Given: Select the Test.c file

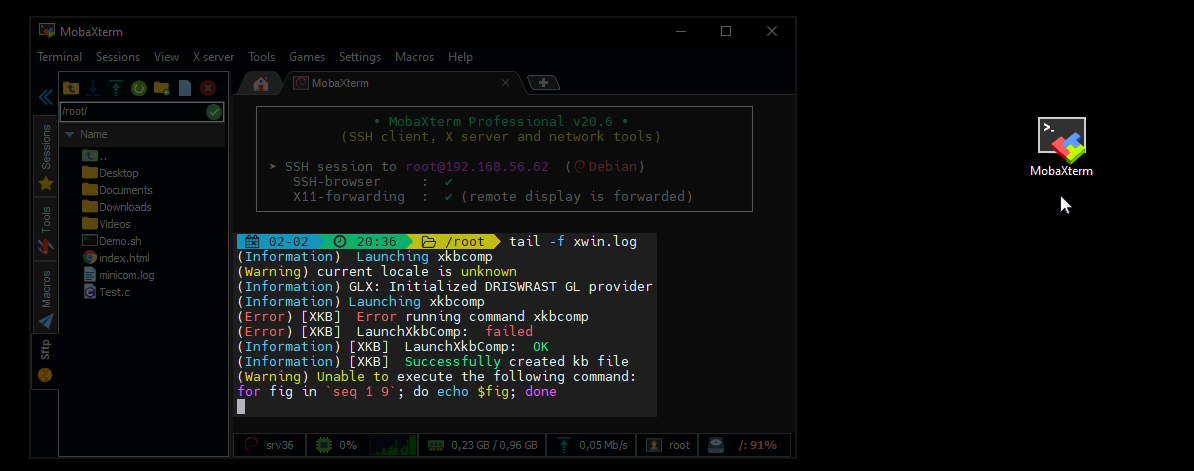Looking at the screenshot, I should click(x=106, y=291).
